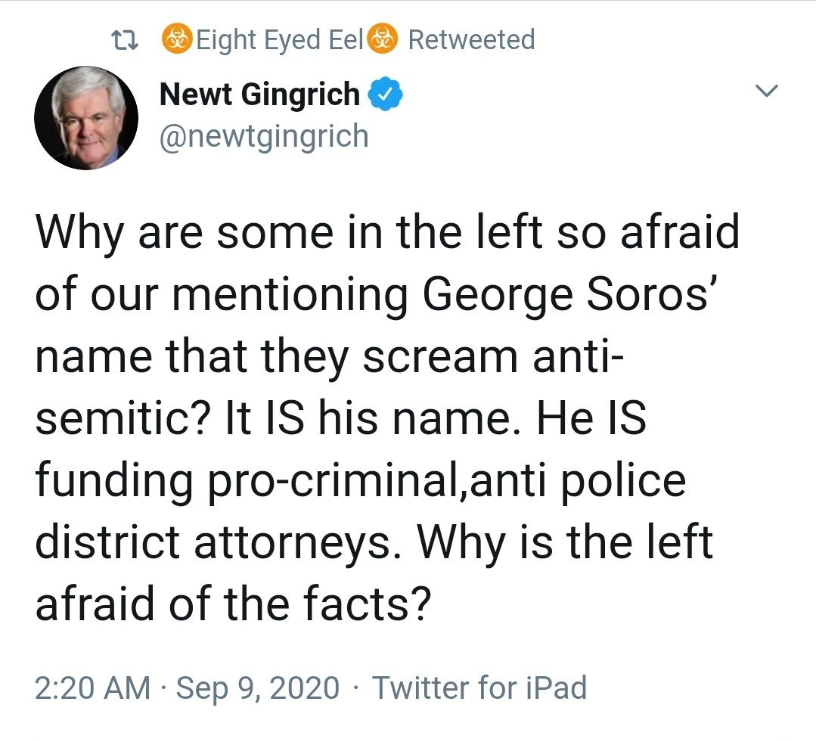The width and height of the screenshot is (816, 741).
Task: Open the Newt Gingrich display name link
Action: [x=259, y=95]
